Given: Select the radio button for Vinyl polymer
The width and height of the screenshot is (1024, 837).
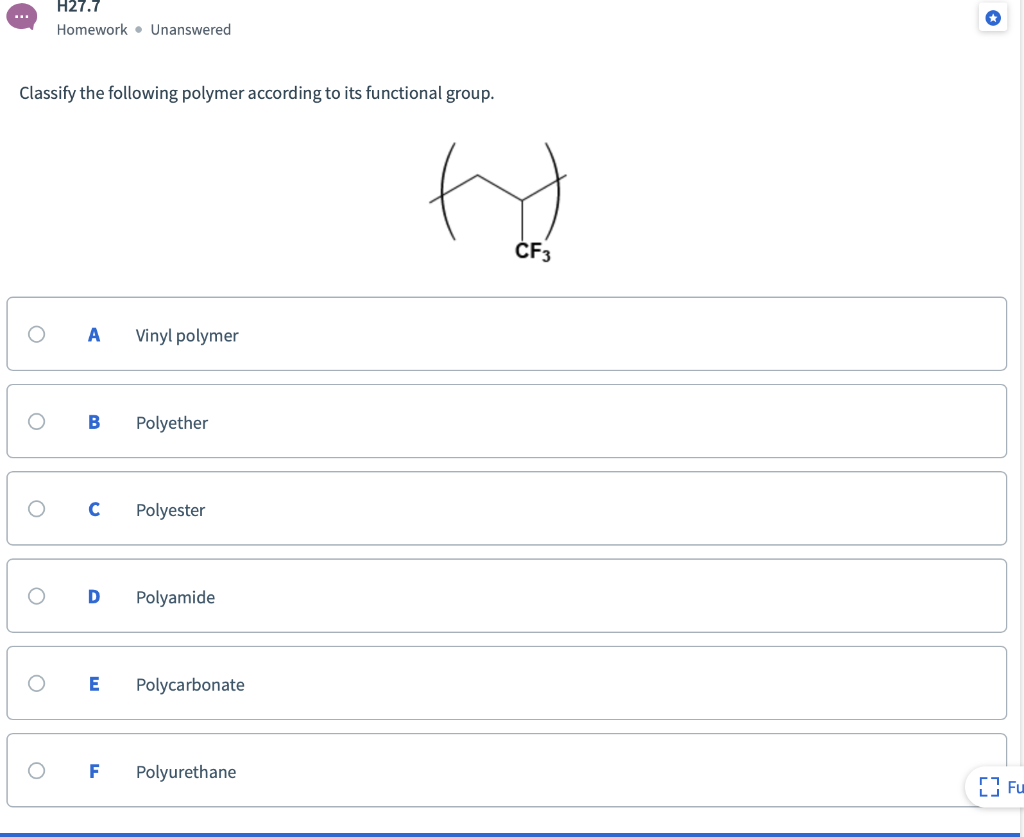Looking at the screenshot, I should (36, 334).
